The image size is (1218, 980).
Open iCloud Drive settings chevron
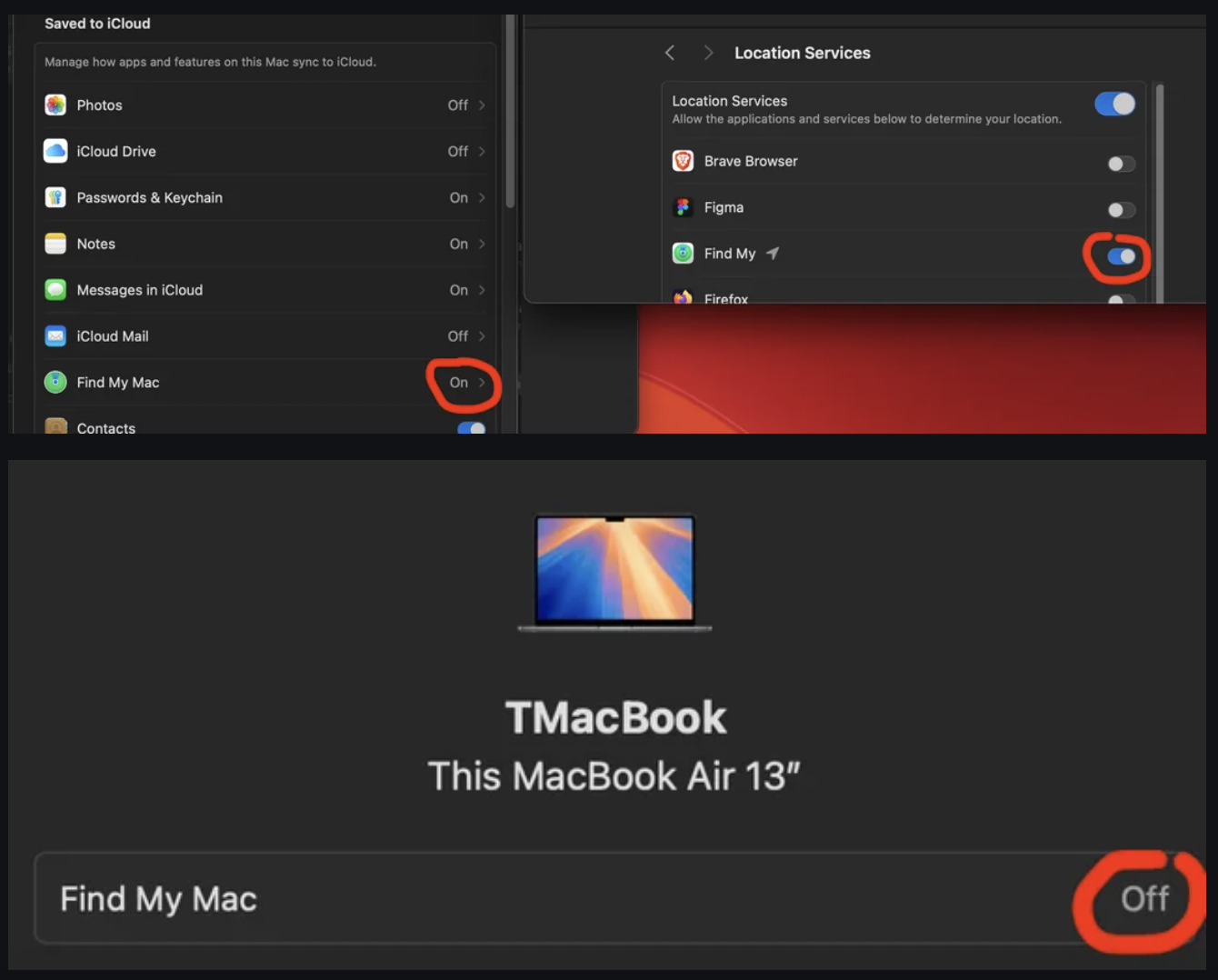point(482,151)
